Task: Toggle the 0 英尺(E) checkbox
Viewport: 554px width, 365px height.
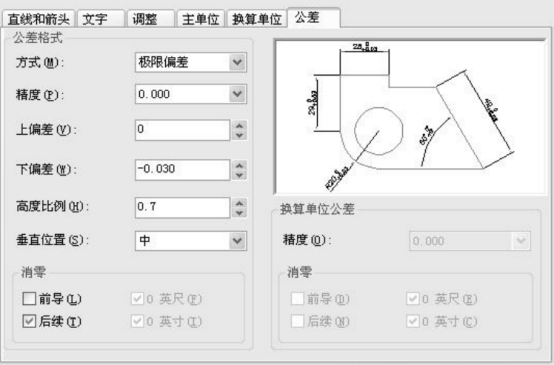Action: click(x=413, y=299)
